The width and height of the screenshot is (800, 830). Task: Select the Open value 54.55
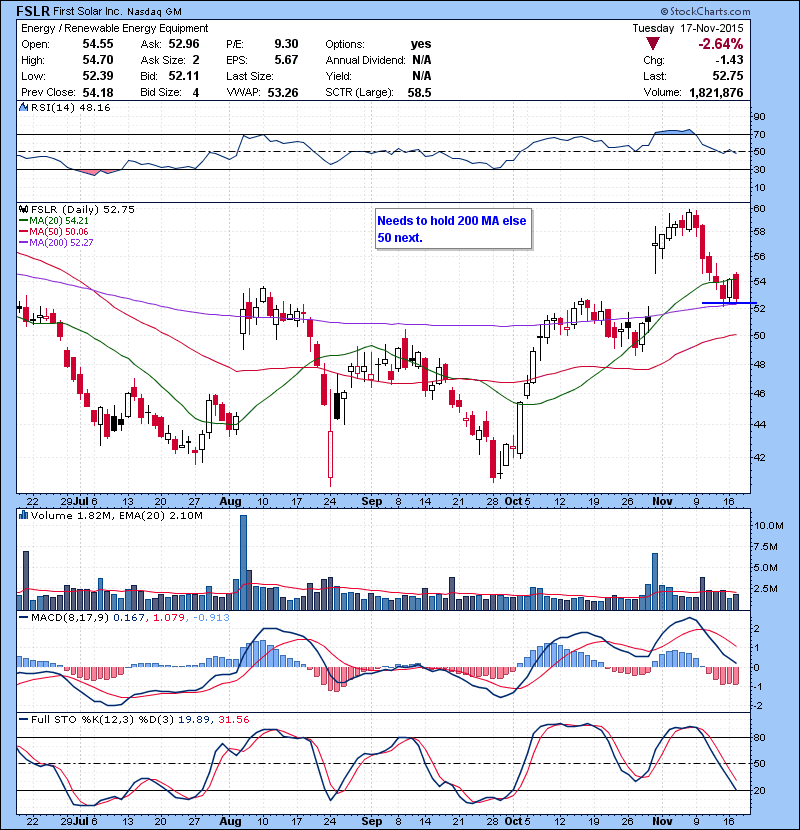(x=98, y=44)
